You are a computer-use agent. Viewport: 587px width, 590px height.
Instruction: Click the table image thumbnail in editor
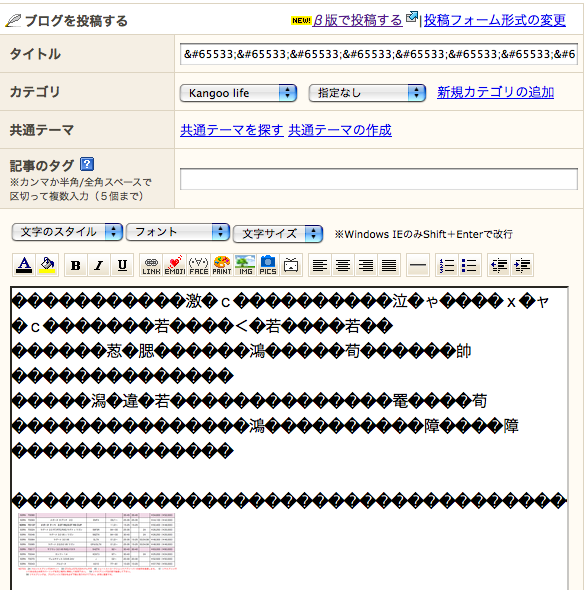97,544
